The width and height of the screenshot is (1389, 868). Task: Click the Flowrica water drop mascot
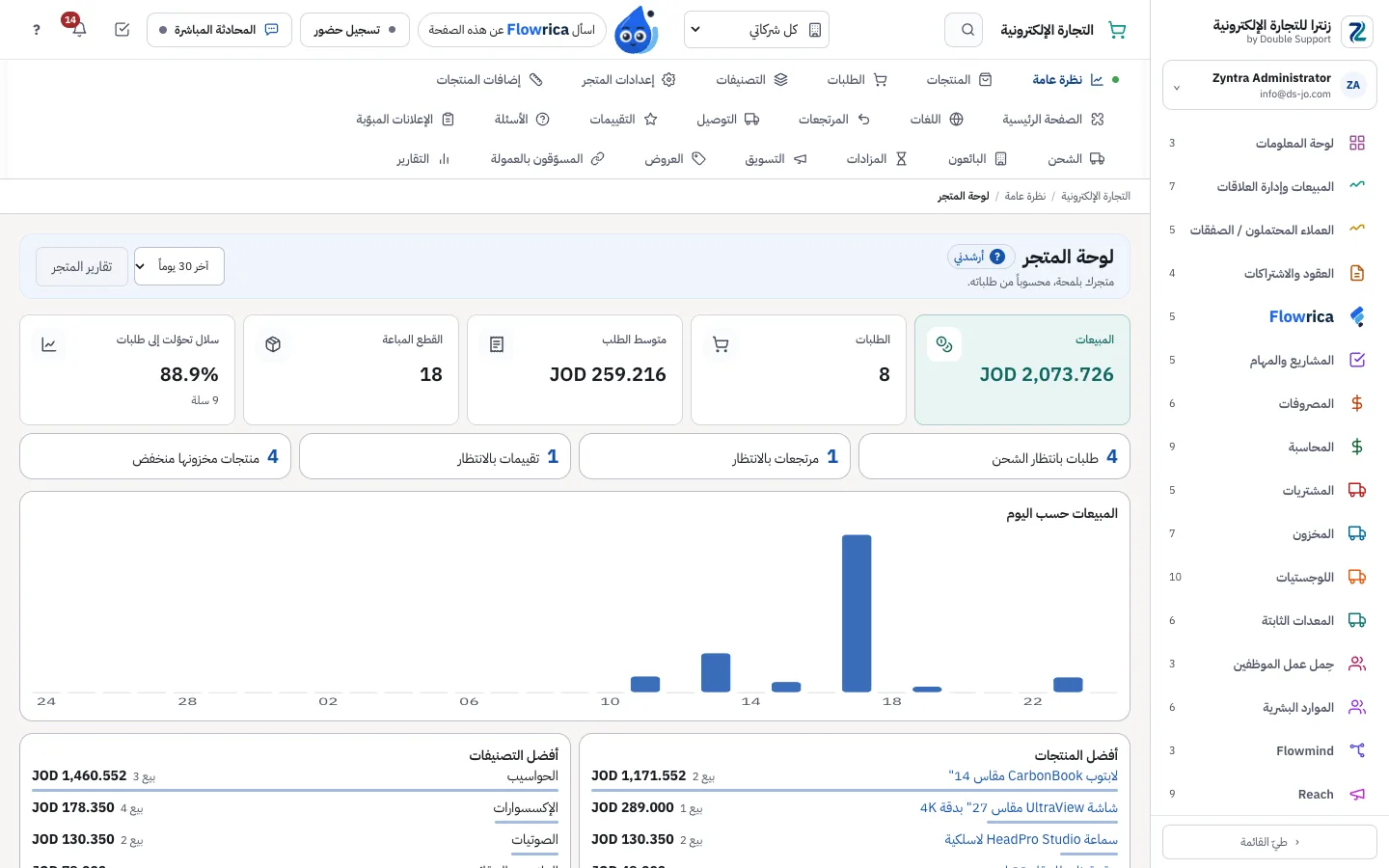[636, 30]
